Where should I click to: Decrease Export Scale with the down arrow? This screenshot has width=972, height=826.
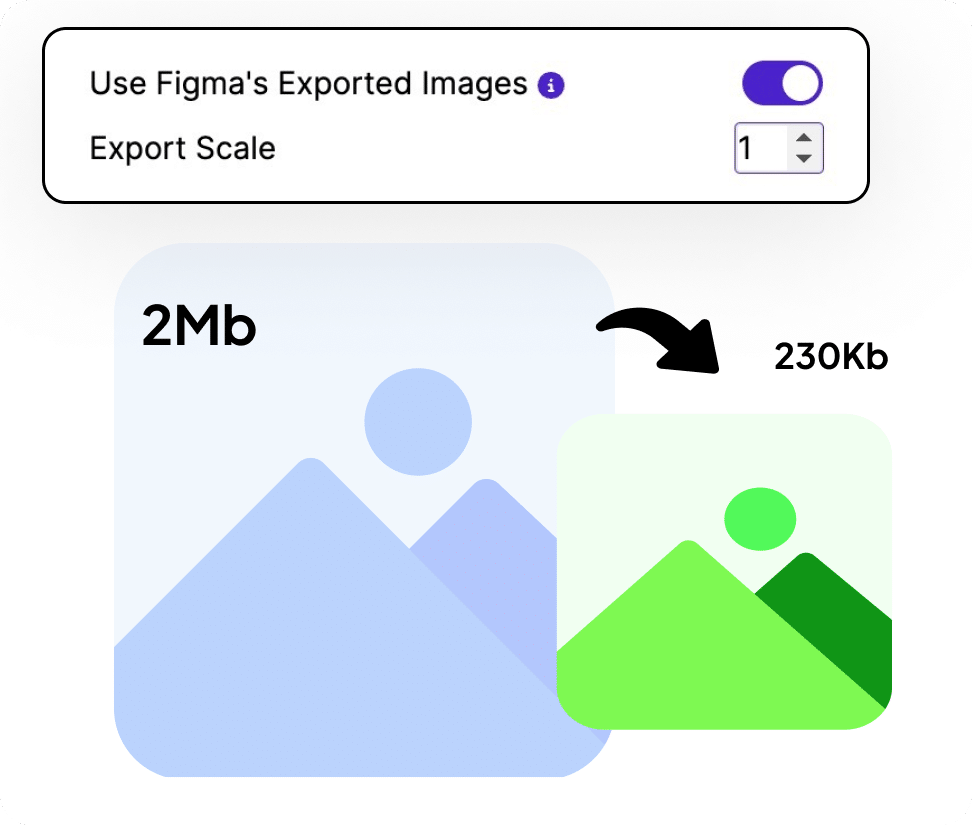[804, 158]
